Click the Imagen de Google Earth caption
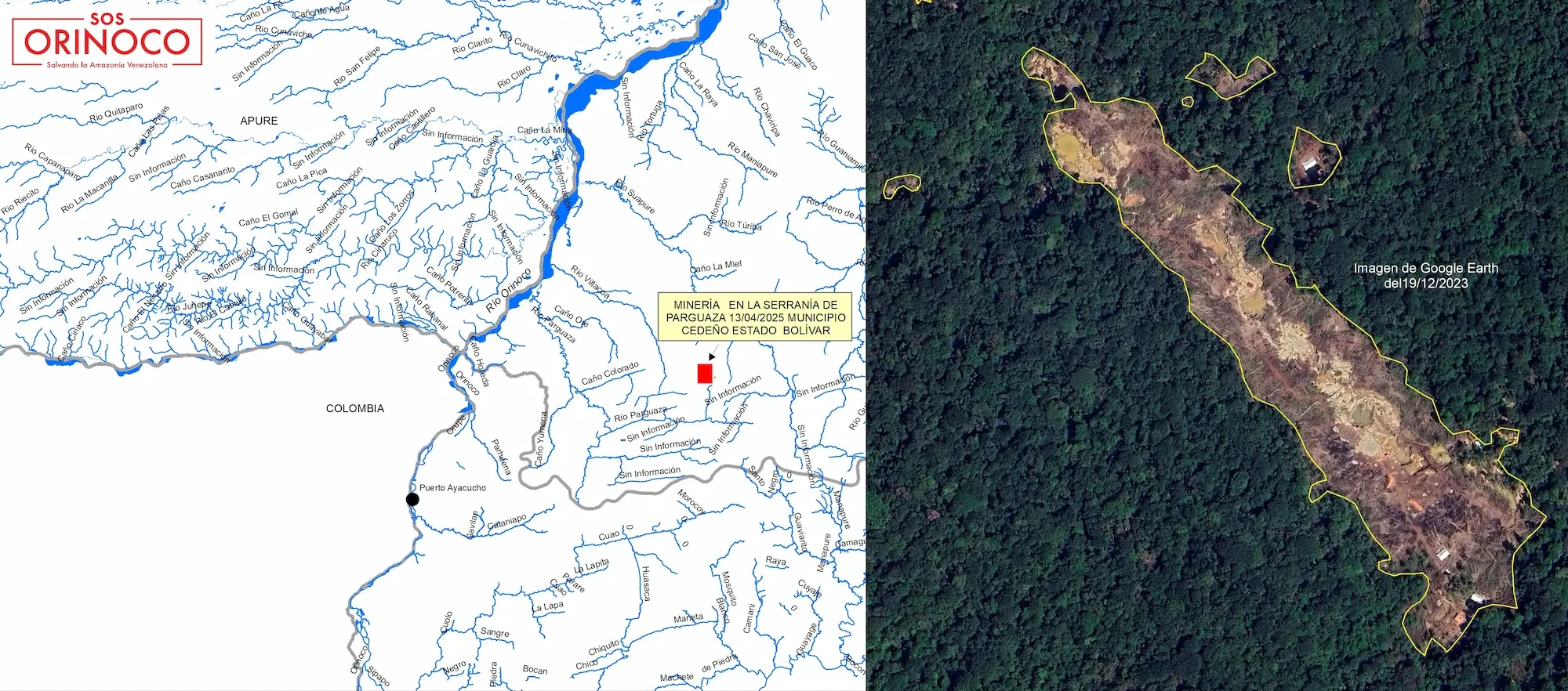This screenshot has width=1568, height=691. [x=1425, y=275]
